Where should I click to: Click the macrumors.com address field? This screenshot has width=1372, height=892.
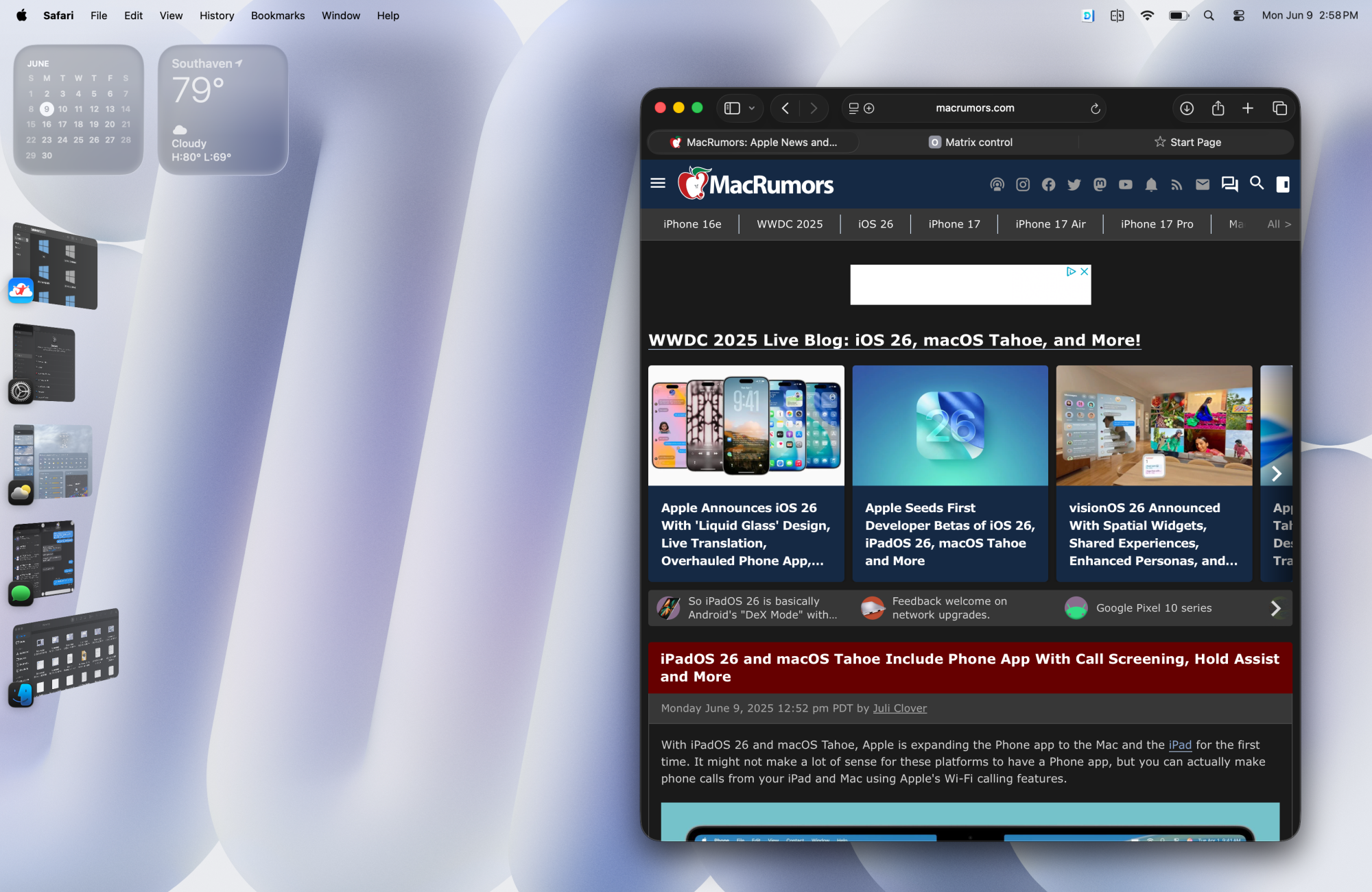tap(974, 108)
